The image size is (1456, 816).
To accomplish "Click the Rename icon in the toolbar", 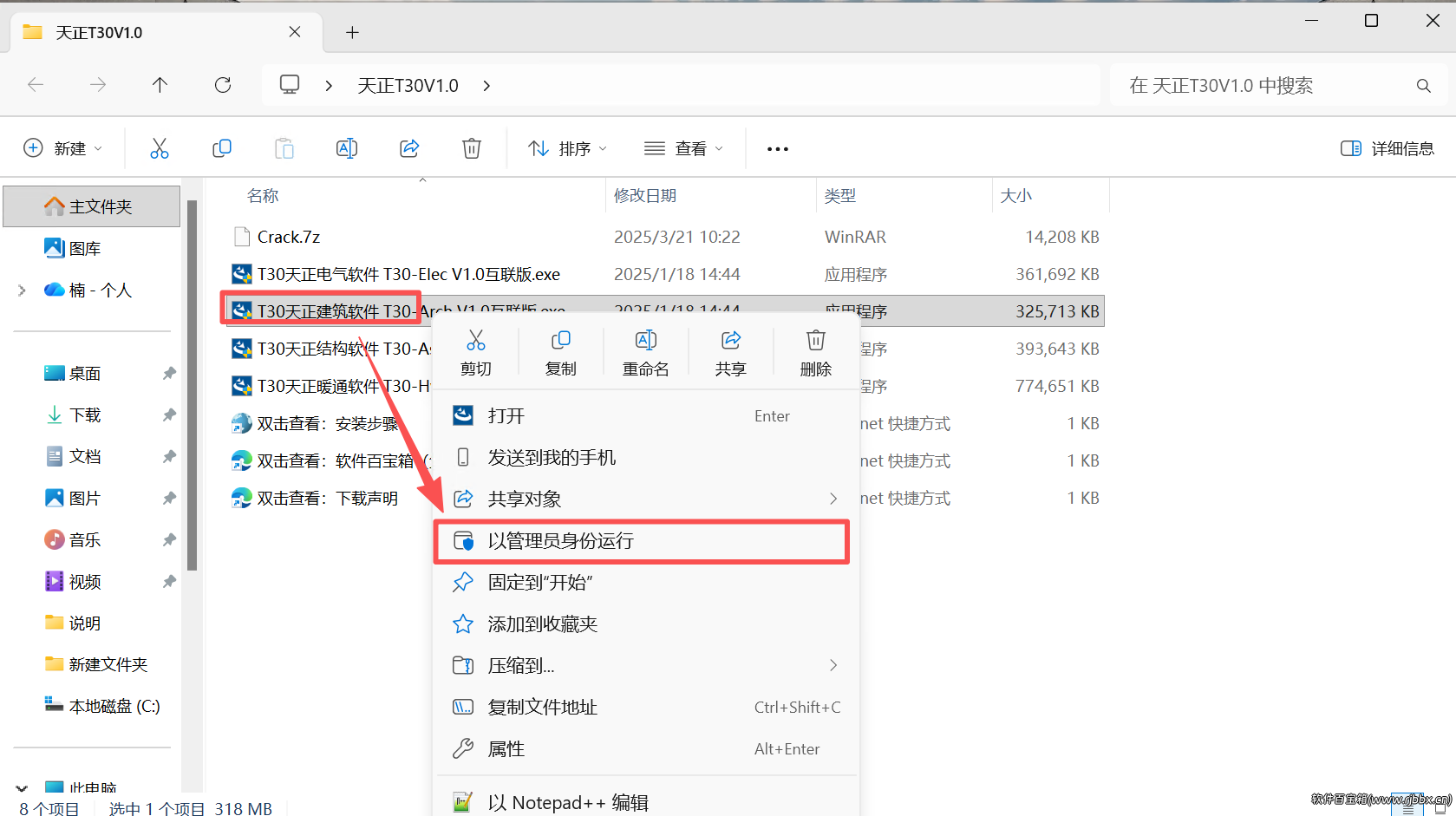I will 347,148.
